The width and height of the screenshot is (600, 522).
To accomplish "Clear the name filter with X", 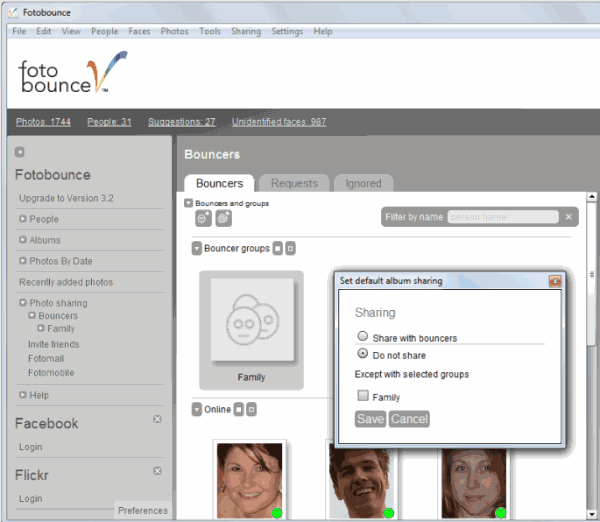I will (x=569, y=217).
